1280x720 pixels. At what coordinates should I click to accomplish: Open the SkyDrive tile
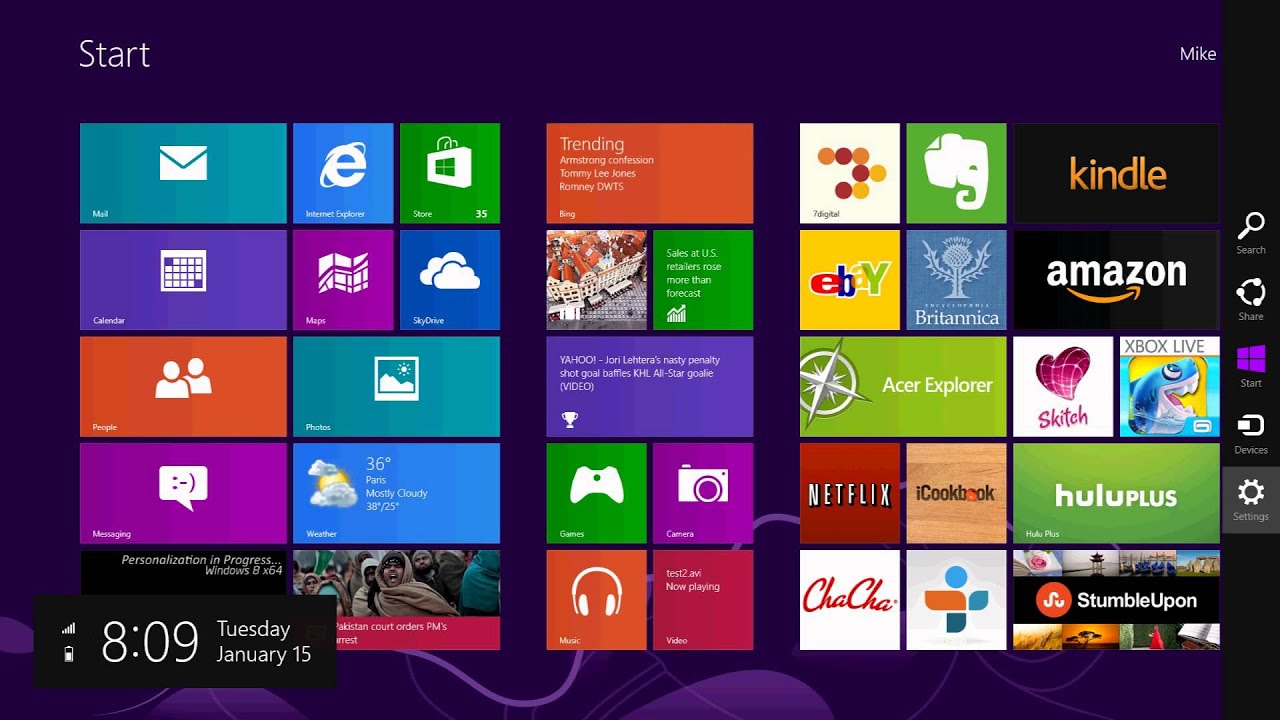[x=450, y=280]
